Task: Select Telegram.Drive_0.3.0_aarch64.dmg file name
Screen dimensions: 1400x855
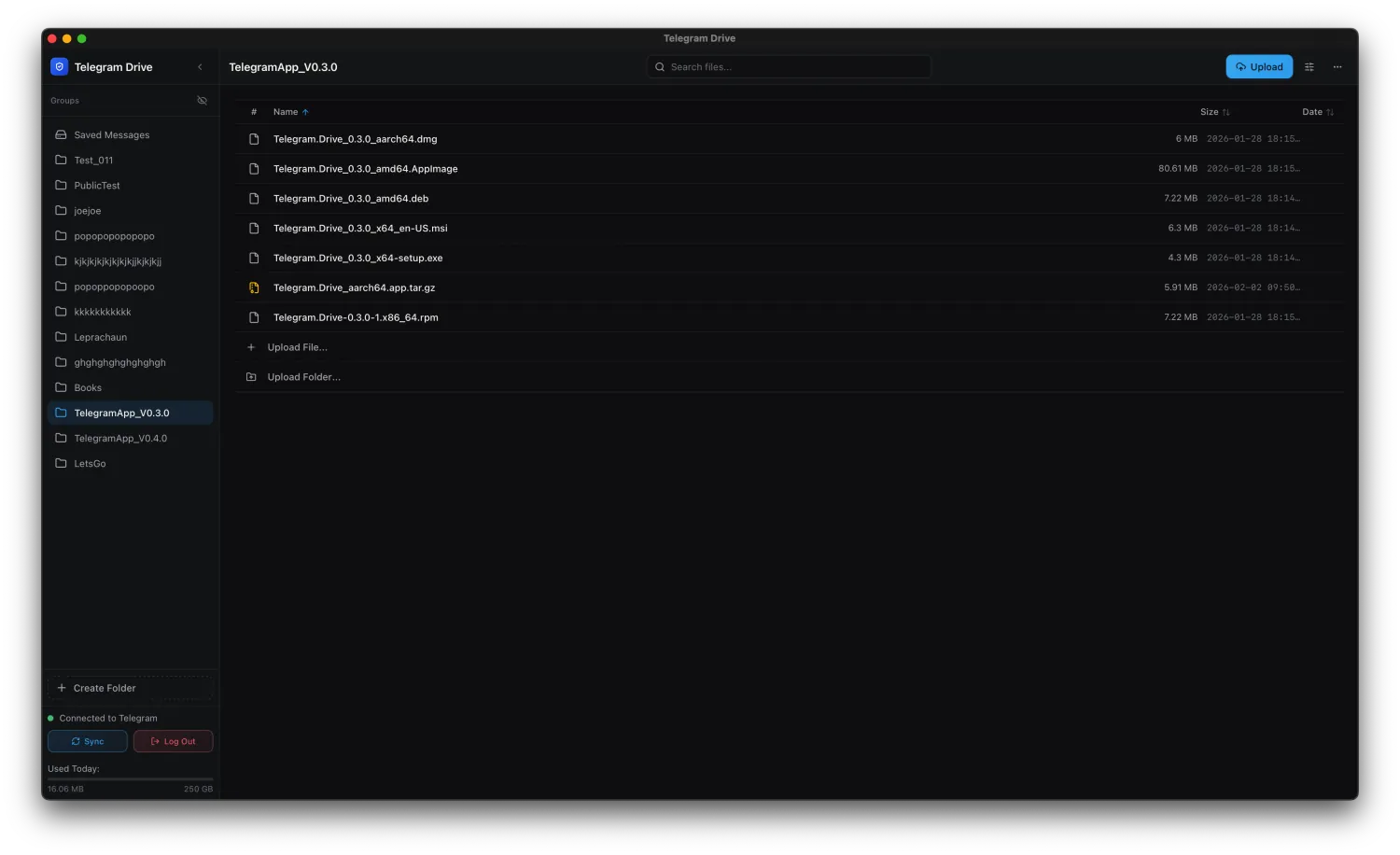Action: click(355, 139)
